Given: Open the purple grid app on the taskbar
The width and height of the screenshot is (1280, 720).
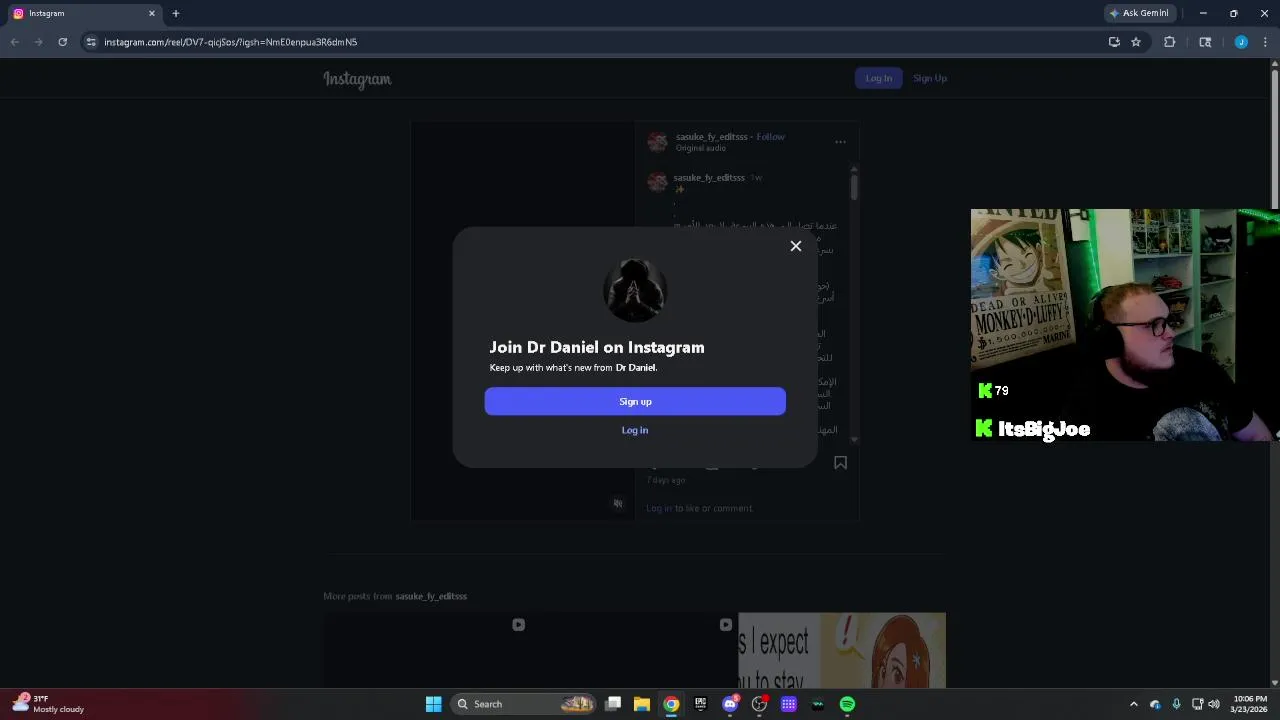Looking at the screenshot, I should tap(788, 704).
